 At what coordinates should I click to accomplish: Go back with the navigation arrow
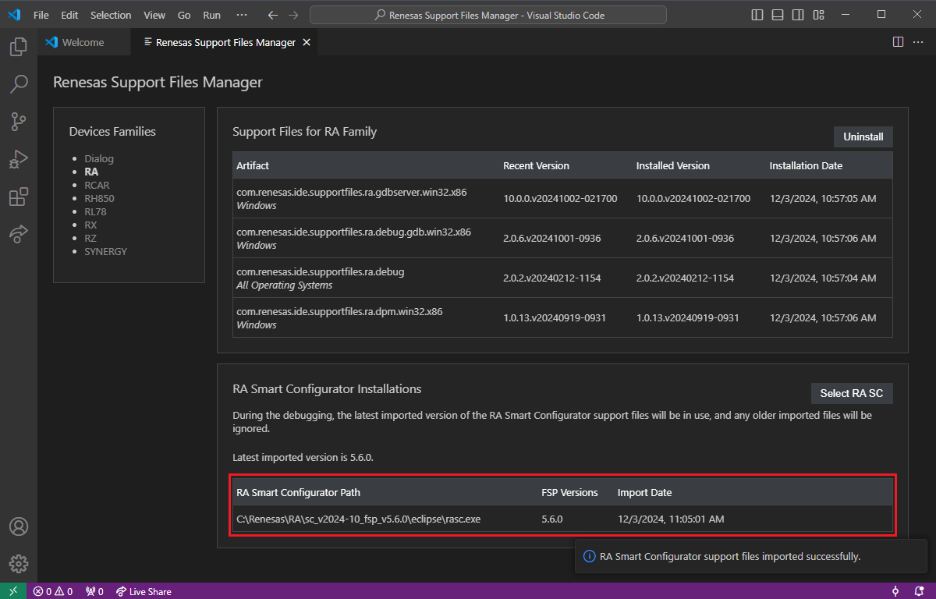point(273,15)
